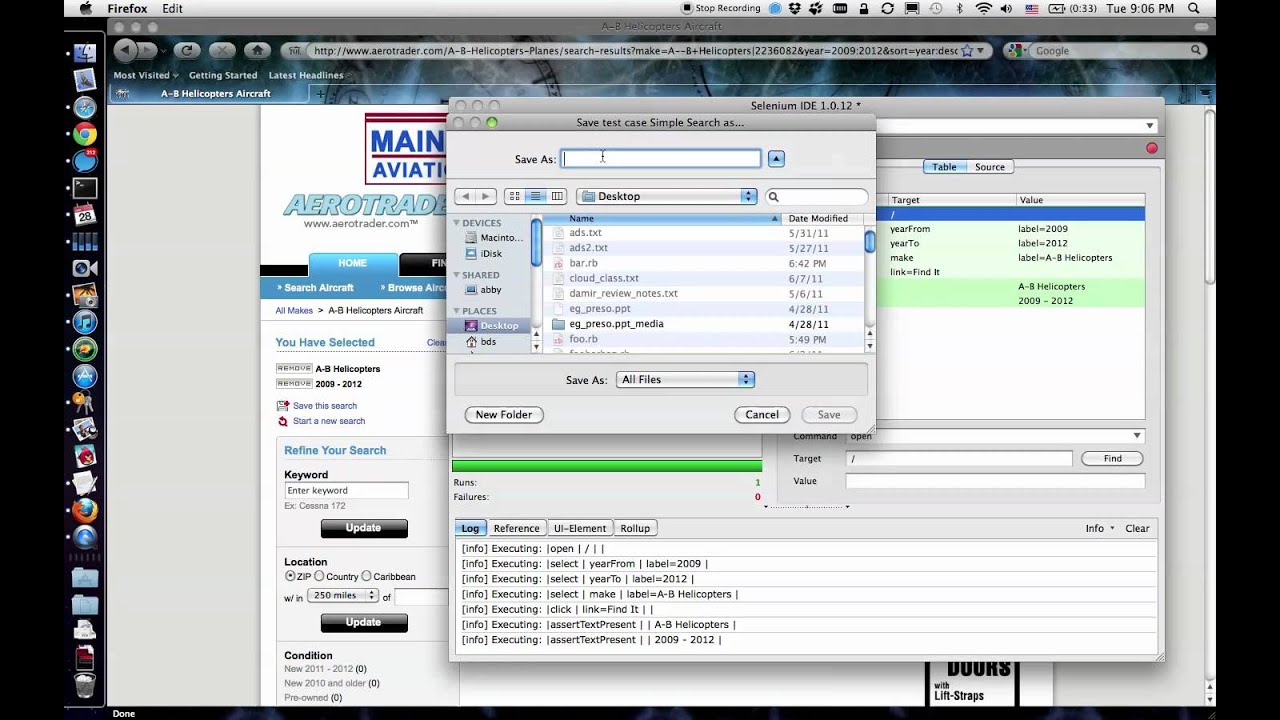The image size is (1280, 720).
Task: Open the Wi-Fi status menu
Action: (984, 8)
